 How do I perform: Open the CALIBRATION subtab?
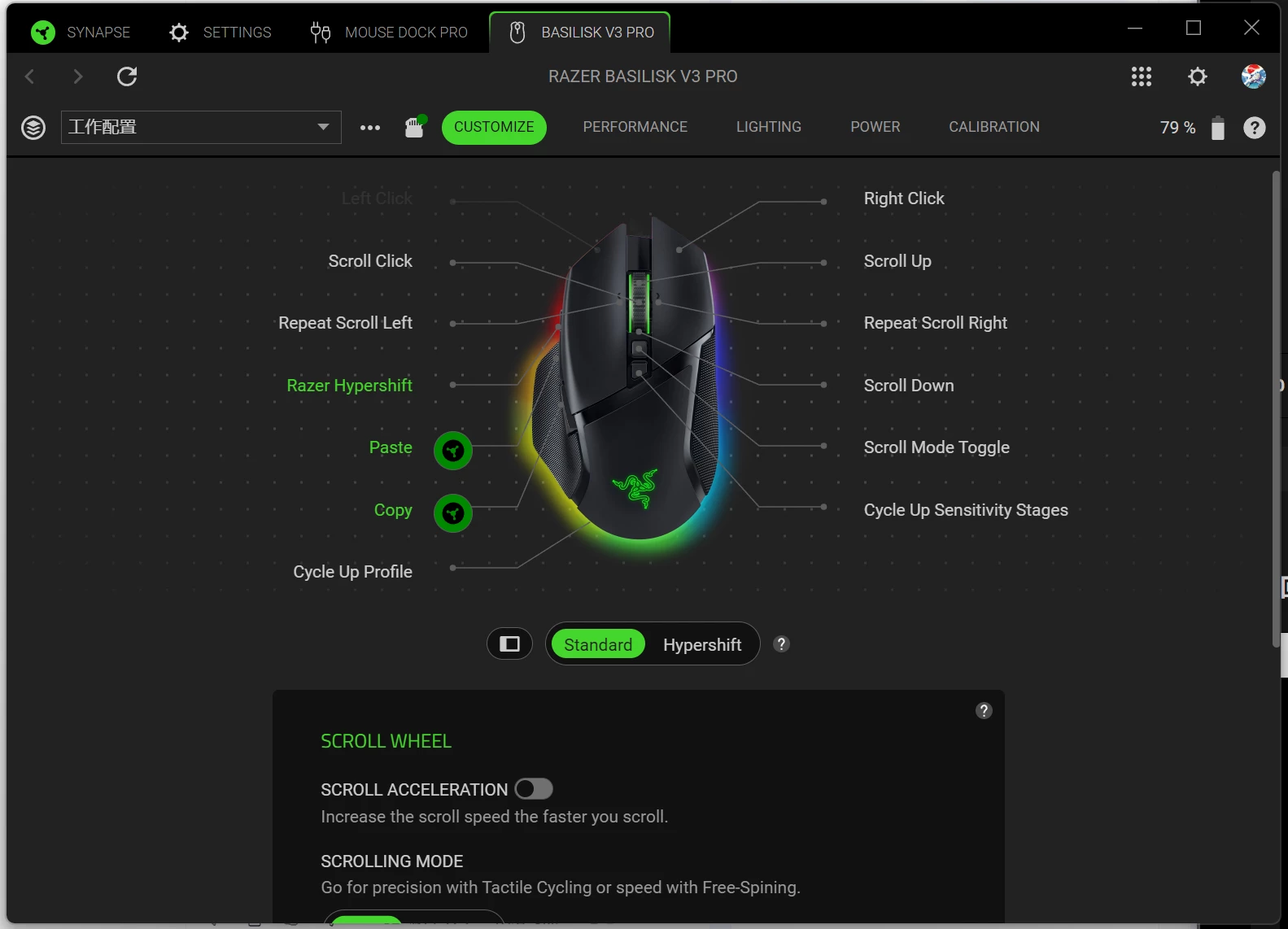coord(994,127)
